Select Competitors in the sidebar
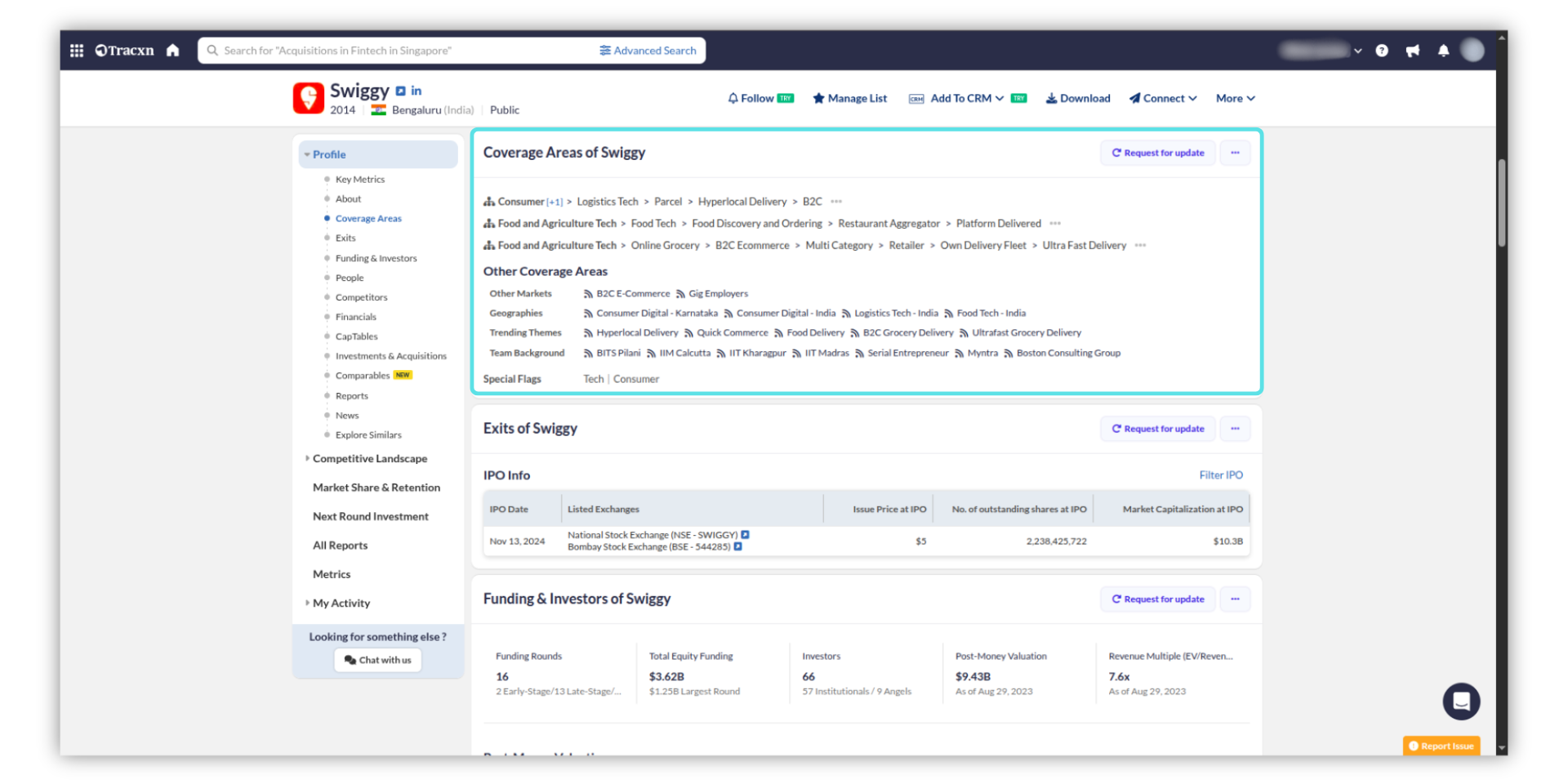1568x784 pixels. pyautogui.click(x=361, y=297)
